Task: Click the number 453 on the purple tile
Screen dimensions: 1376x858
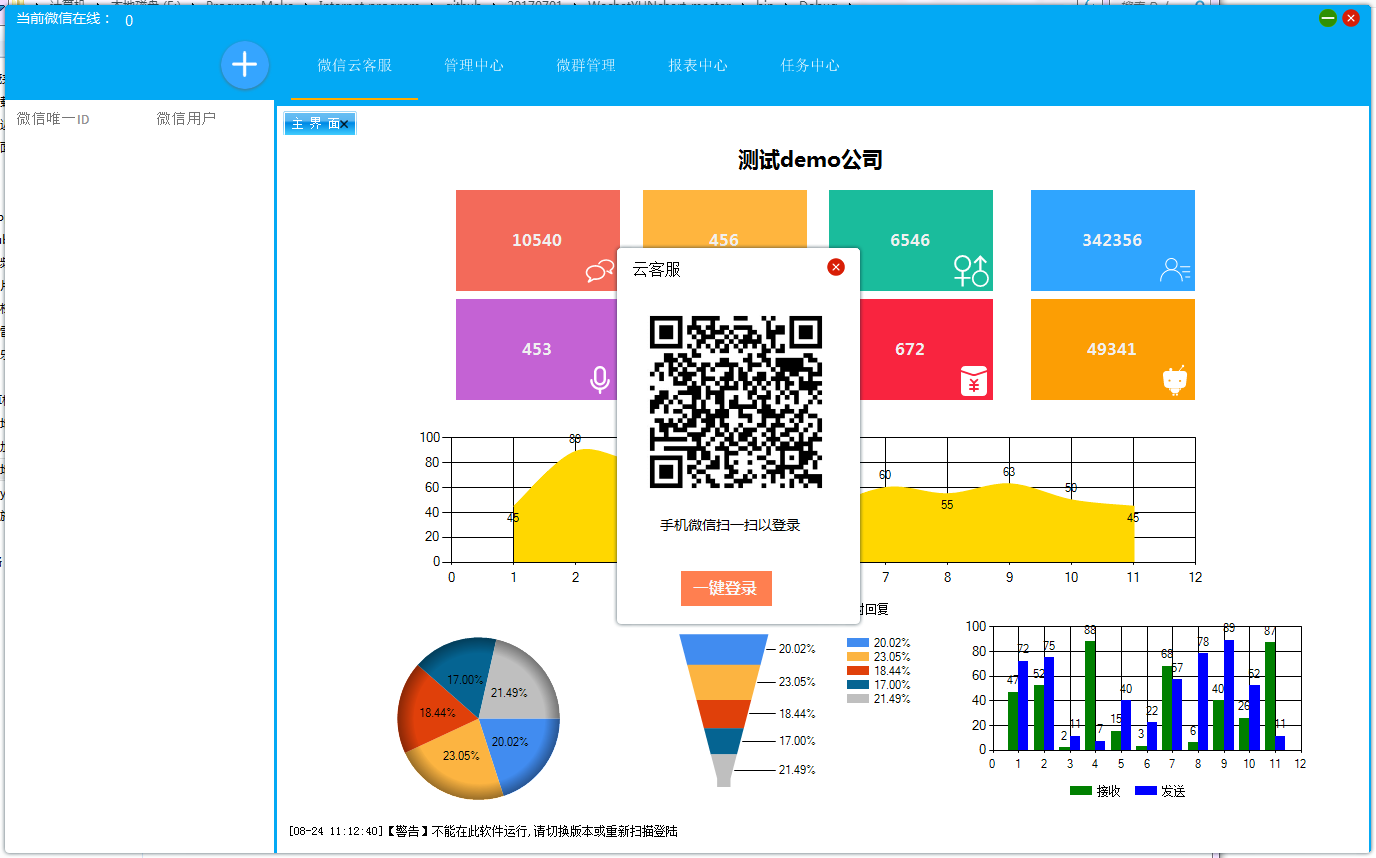Action: pos(537,349)
